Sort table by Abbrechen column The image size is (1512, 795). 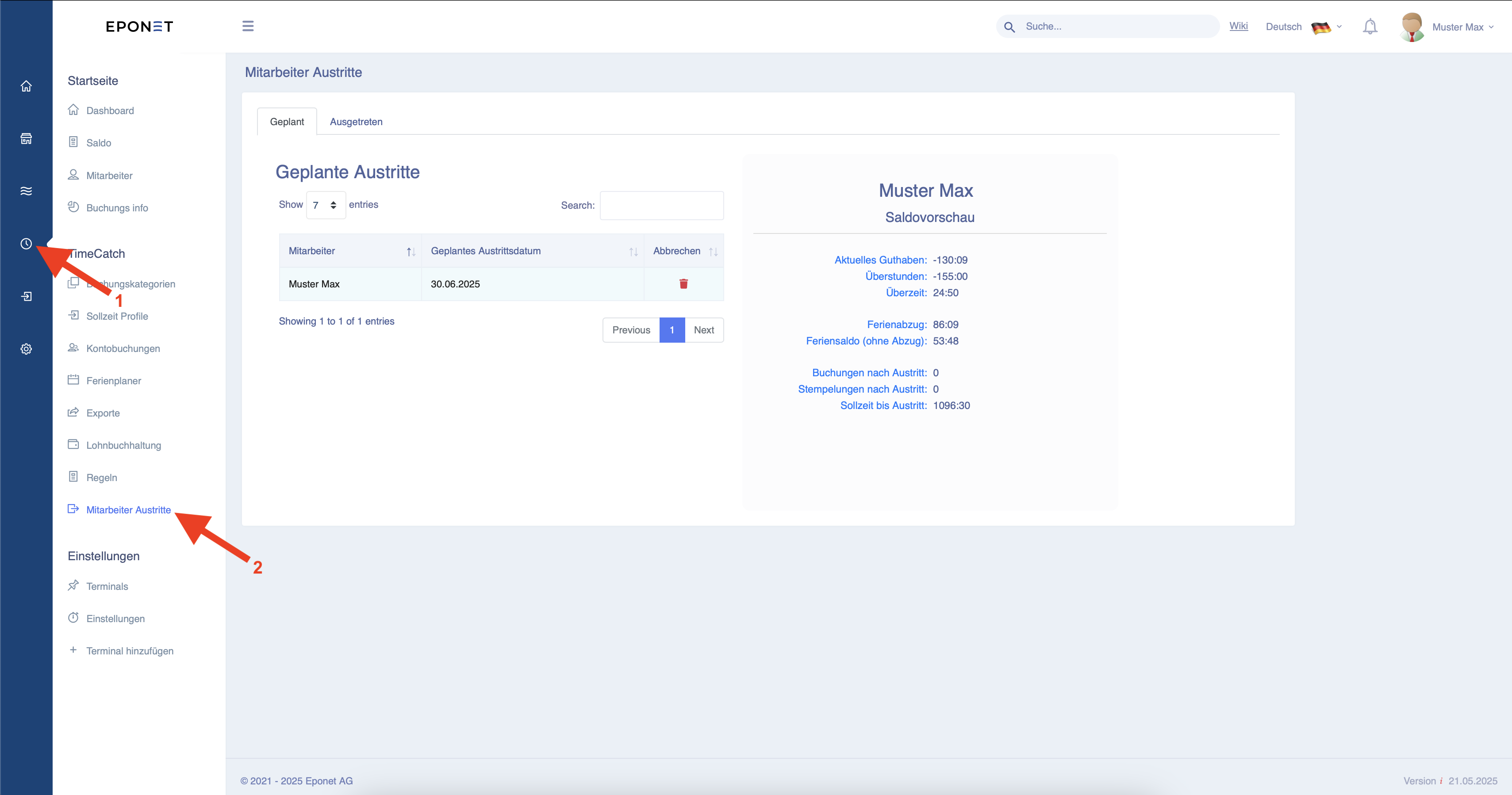click(684, 251)
